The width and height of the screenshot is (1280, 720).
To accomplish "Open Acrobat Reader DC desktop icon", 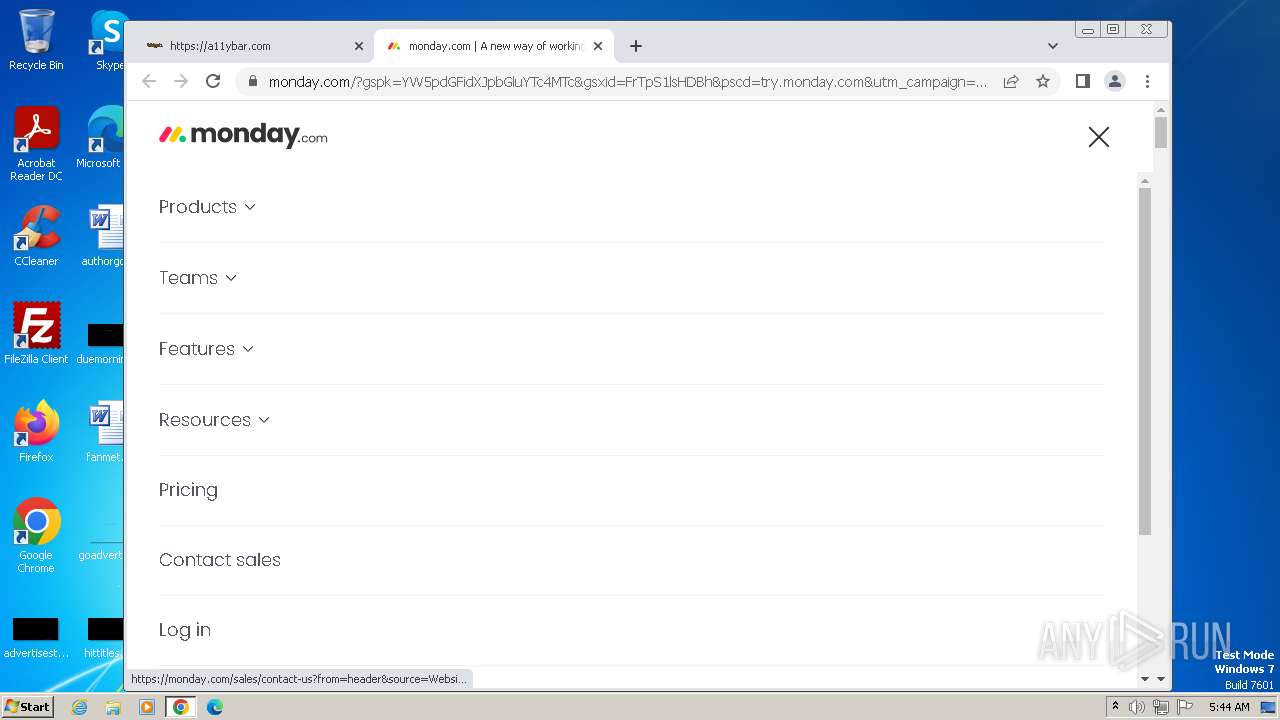I will 36,144.
